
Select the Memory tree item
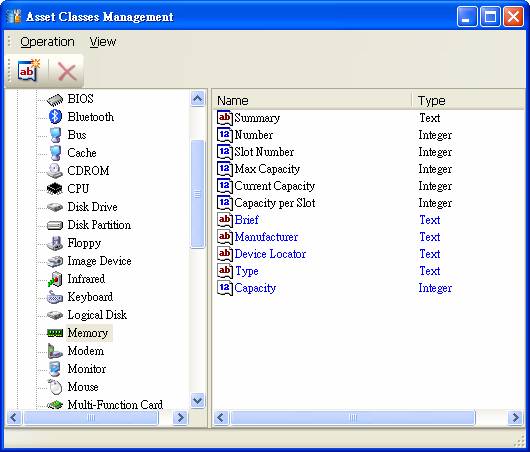coord(88,333)
